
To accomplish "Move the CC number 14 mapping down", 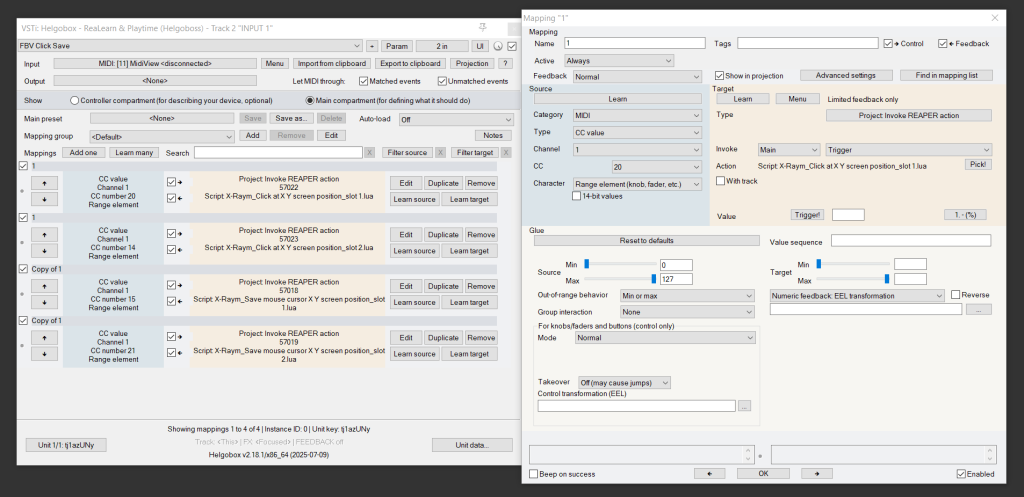I will (44, 250).
